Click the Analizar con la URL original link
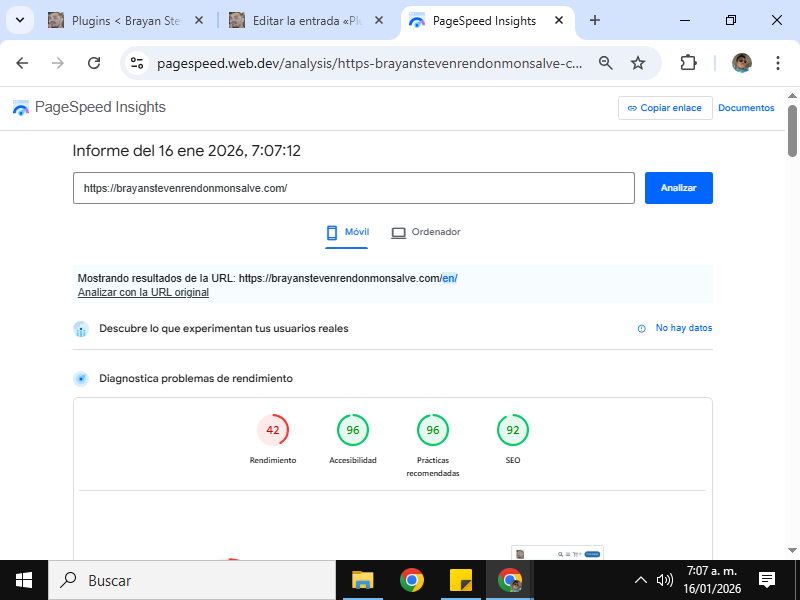The height and width of the screenshot is (600, 800). (x=143, y=293)
